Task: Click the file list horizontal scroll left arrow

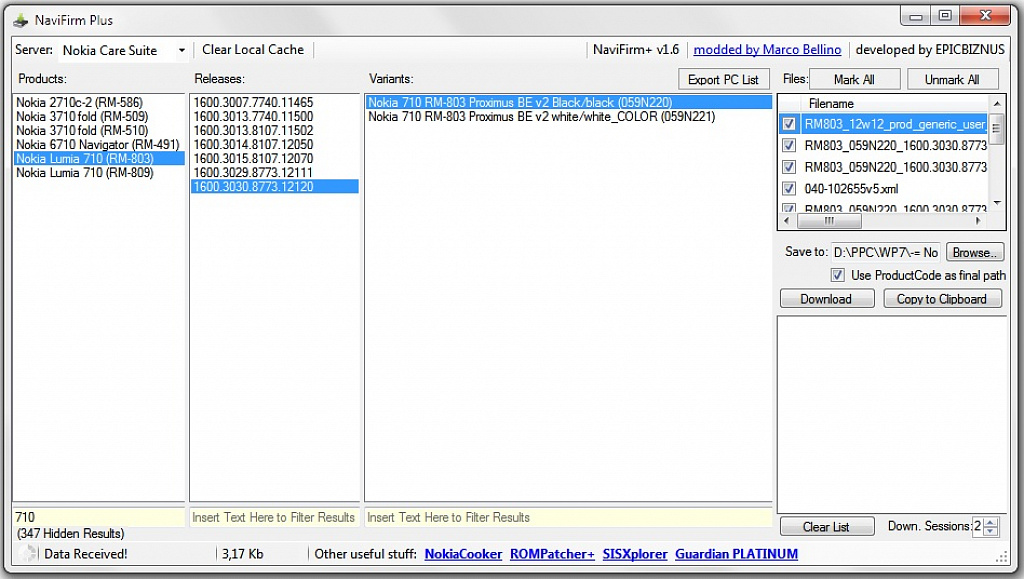Action: [x=786, y=221]
